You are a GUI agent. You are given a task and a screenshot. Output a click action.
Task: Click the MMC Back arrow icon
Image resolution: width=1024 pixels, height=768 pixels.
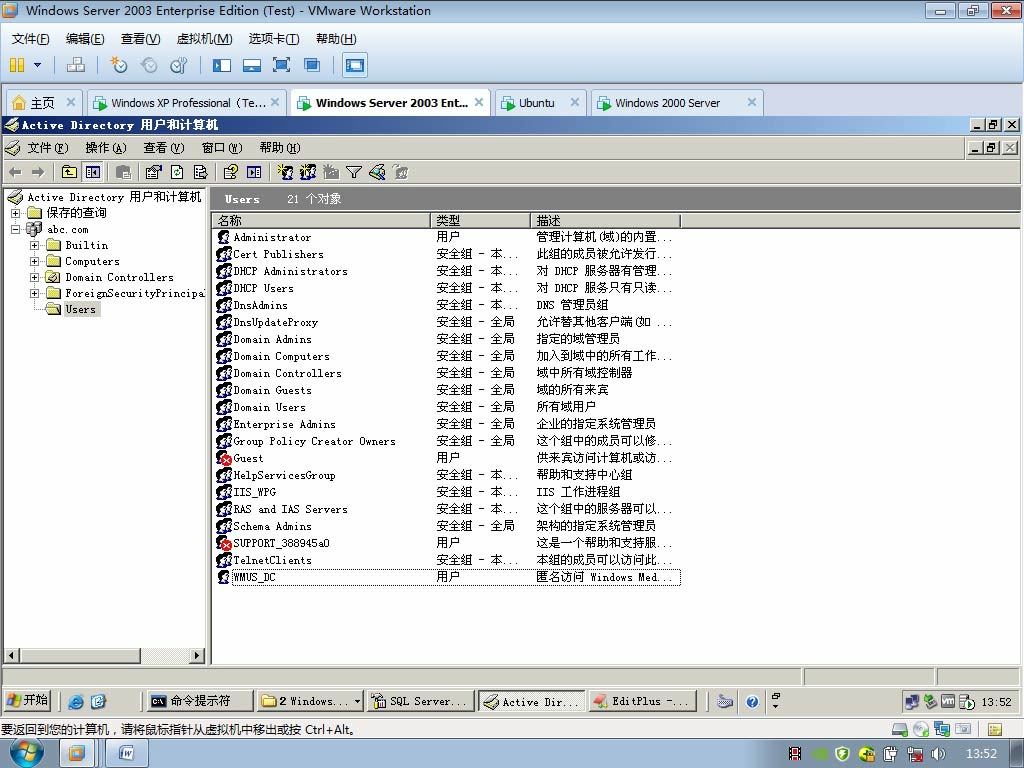pyautogui.click(x=16, y=172)
